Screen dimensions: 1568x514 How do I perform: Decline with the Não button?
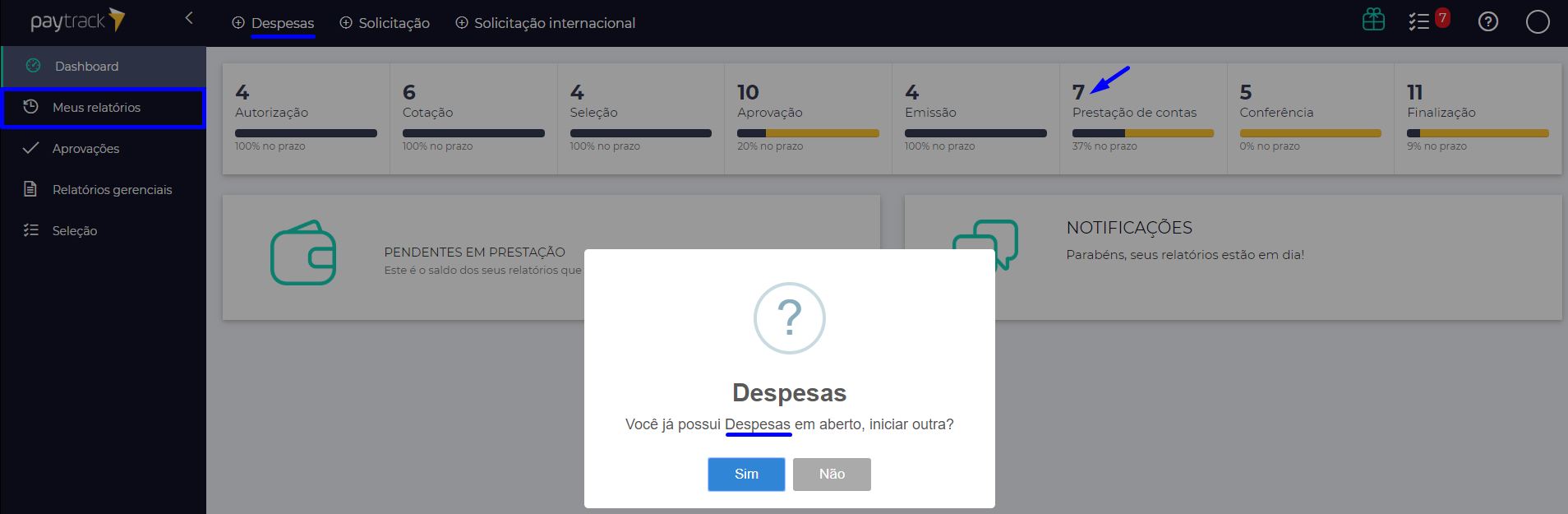pos(831,475)
